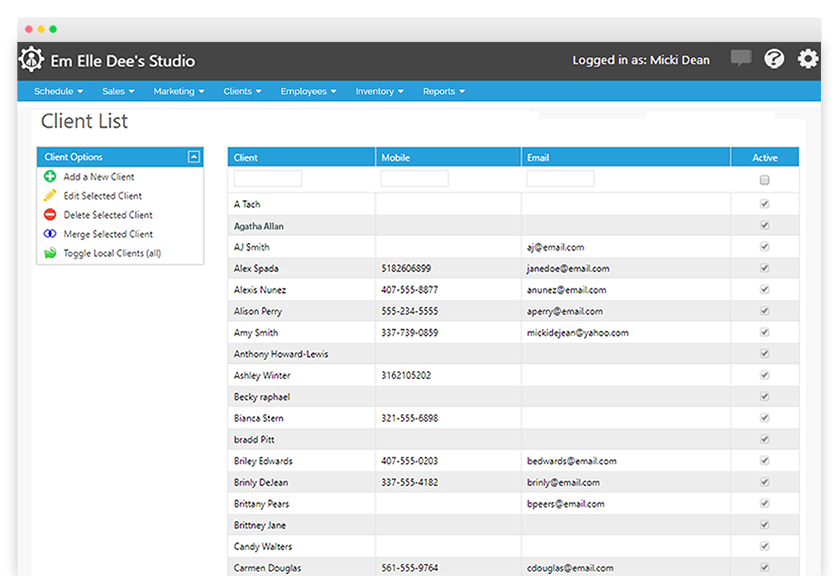Toggle Active checkbox for Alison Perry
Image resolution: width=839 pixels, height=576 pixels.
(x=764, y=310)
